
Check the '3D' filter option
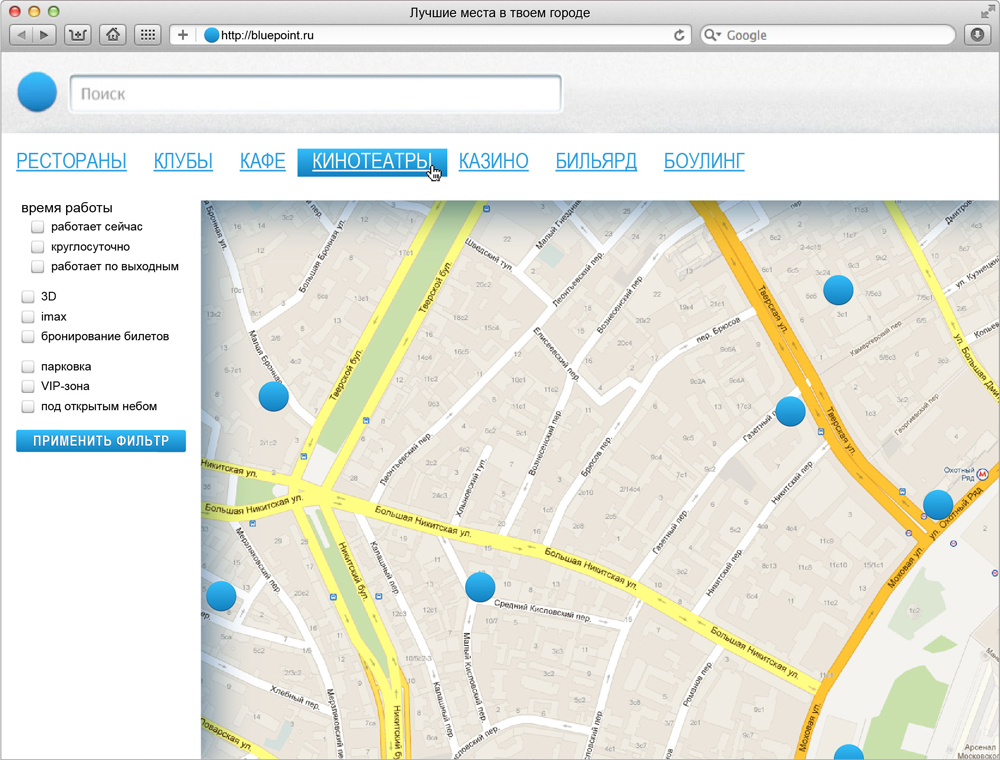point(28,297)
